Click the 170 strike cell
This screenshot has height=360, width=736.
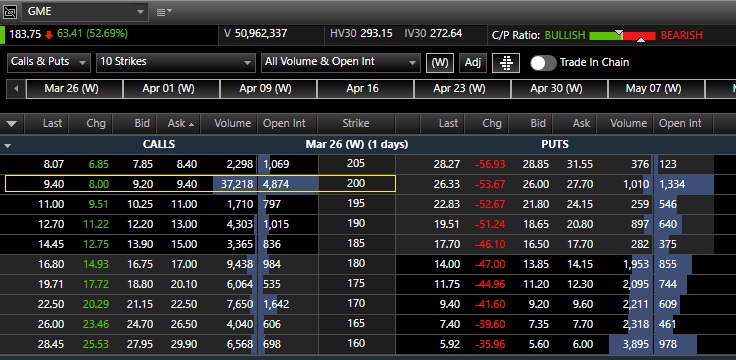pyautogui.click(x=356, y=303)
